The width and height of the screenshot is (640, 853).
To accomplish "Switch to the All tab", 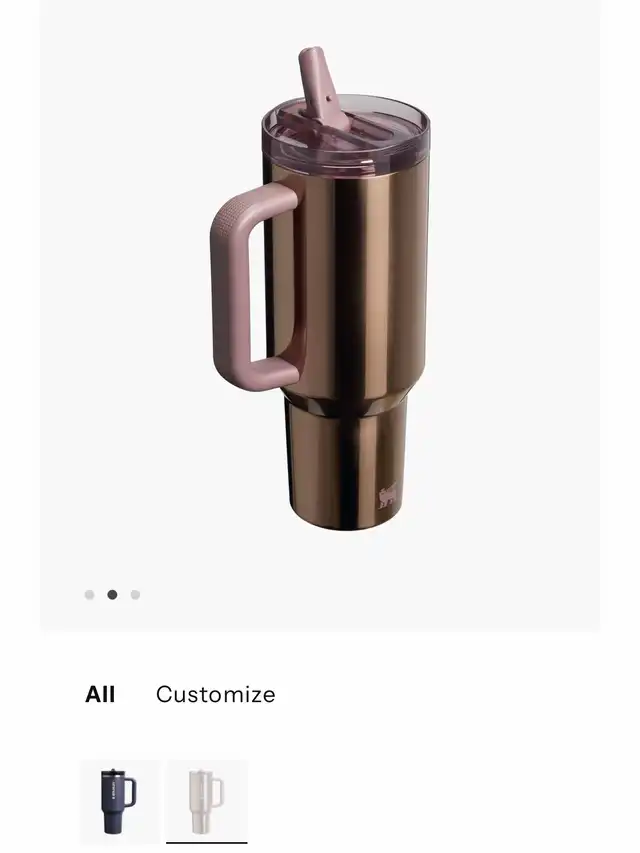I will [100, 694].
